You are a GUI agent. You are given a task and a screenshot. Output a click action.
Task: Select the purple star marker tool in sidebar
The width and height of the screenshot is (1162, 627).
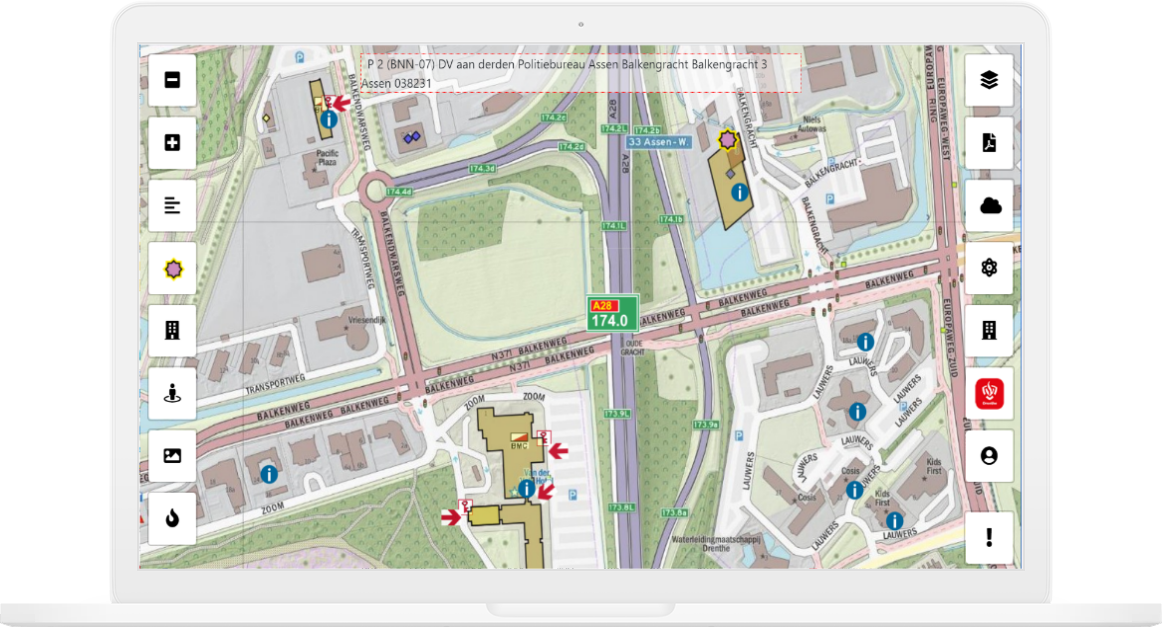pos(172,268)
